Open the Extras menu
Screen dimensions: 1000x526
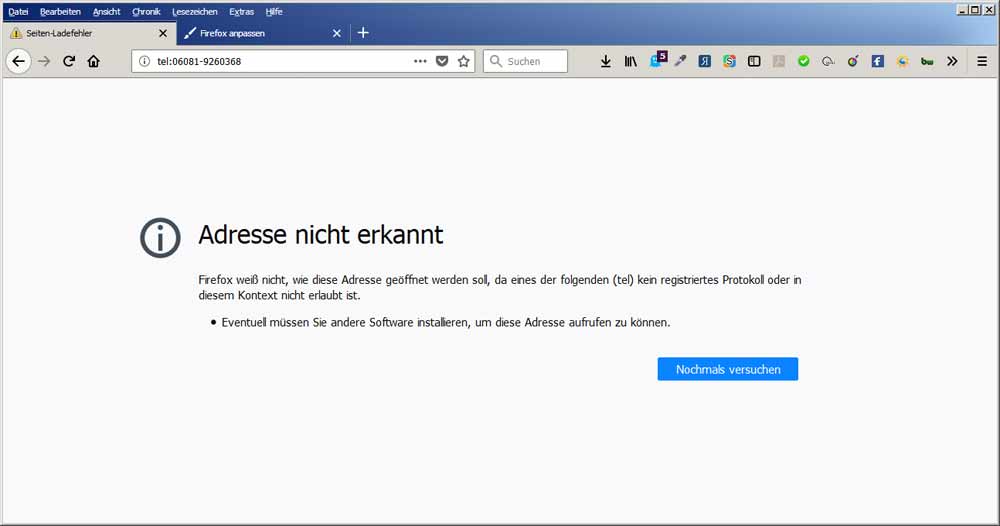click(241, 11)
